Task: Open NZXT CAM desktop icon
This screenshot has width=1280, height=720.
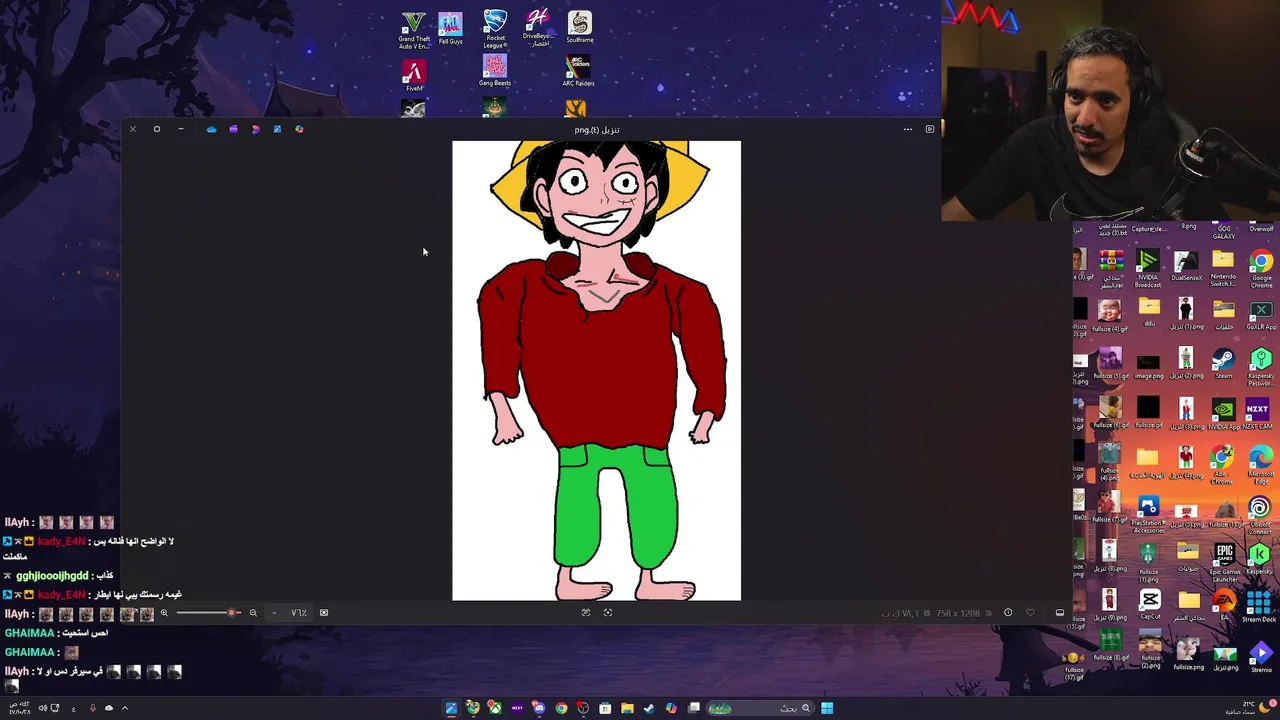Action: tap(1257, 414)
